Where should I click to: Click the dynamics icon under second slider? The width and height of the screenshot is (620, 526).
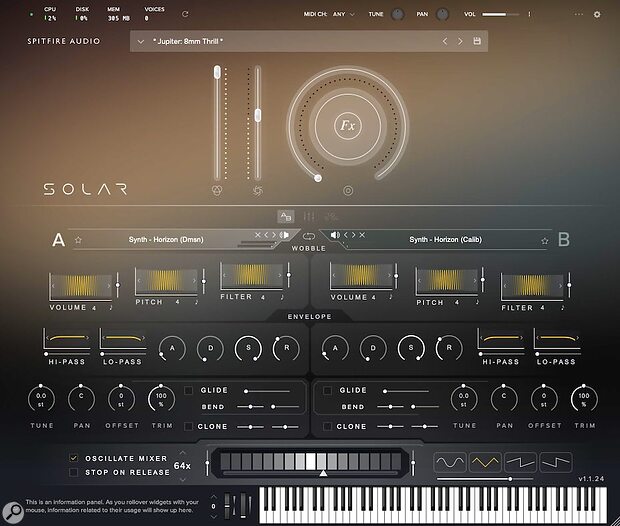[x=257, y=191]
